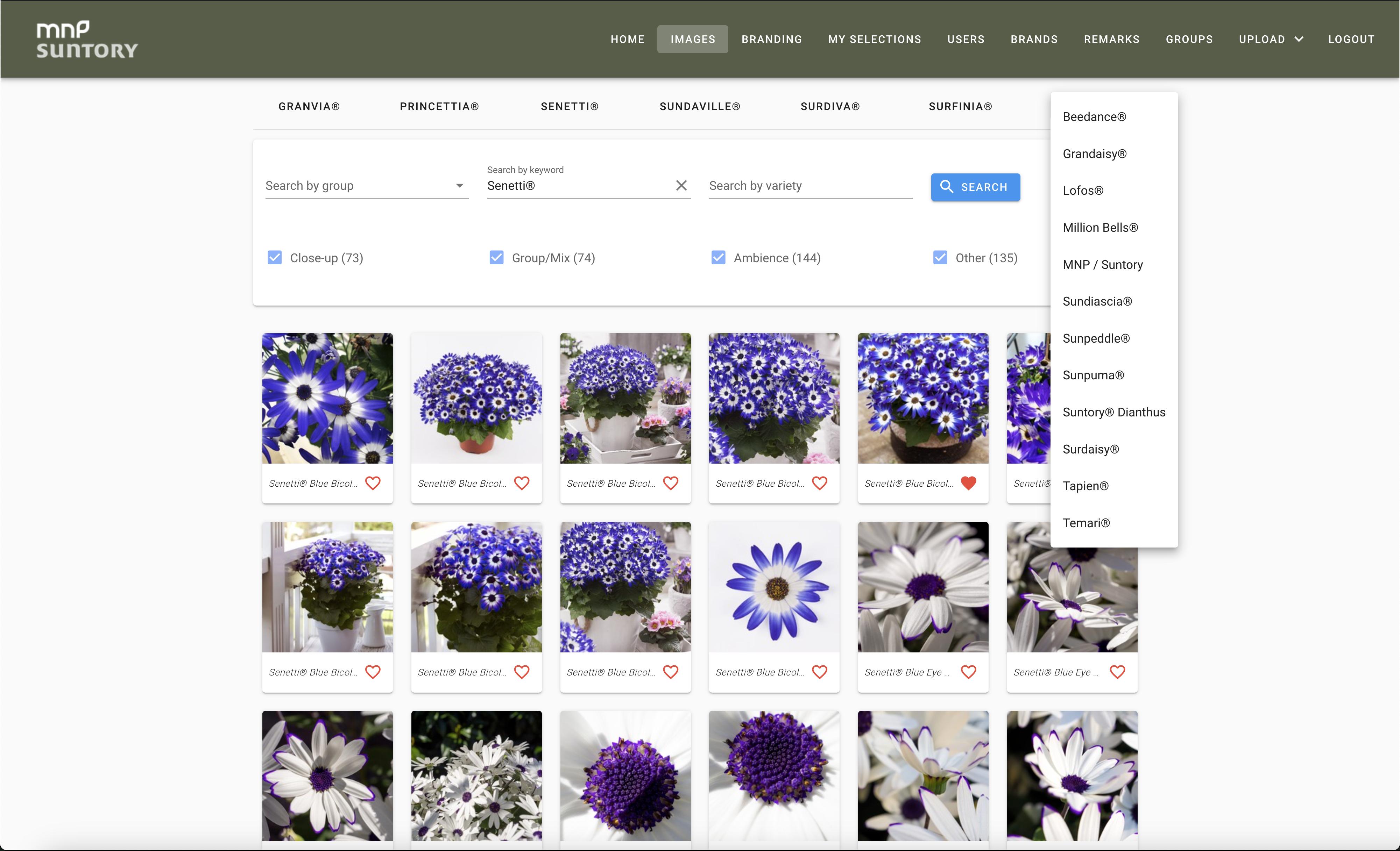Uncheck the Close-up (73) checkbox
This screenshot has width=1400, height=851.
click(275, 258)
